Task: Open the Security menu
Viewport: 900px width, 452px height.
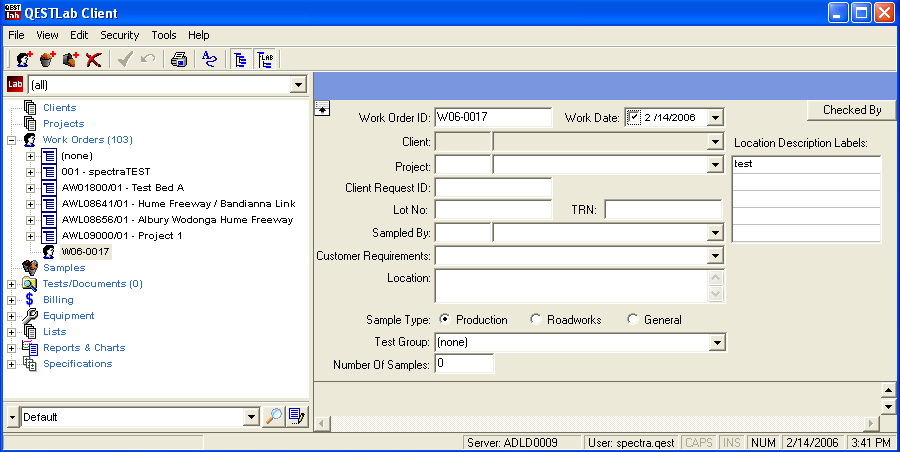Action: (119, 35)
